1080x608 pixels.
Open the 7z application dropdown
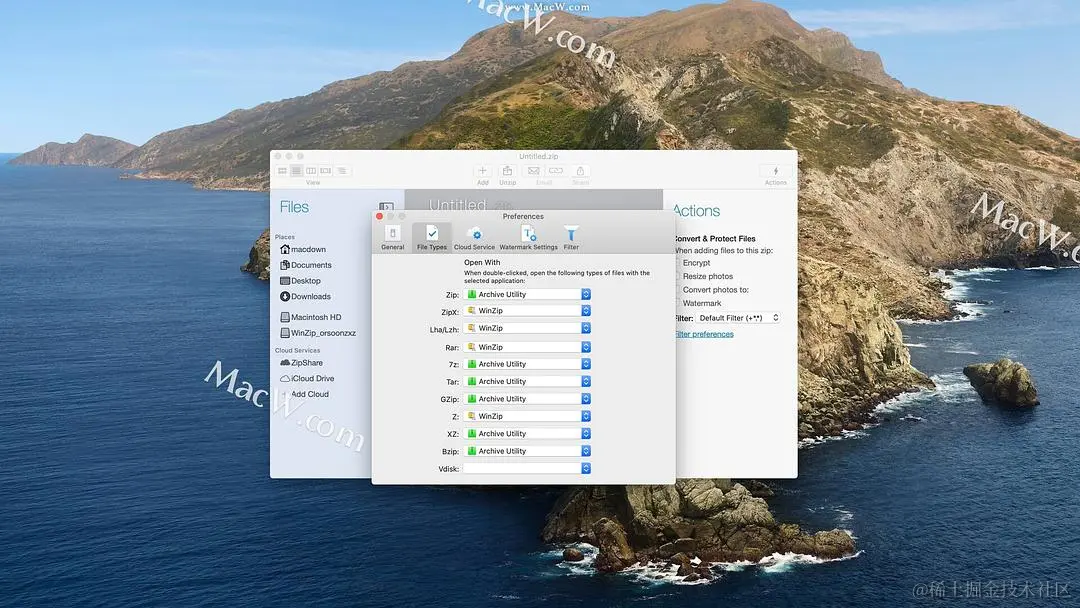[527, 364]
